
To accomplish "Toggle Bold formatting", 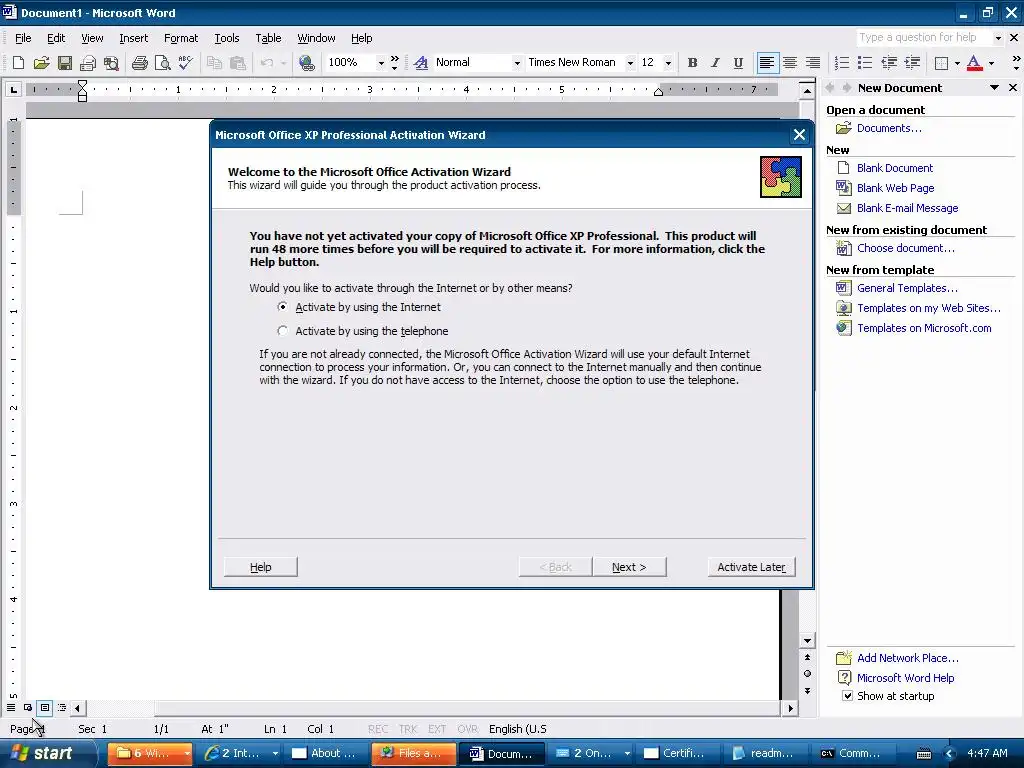I will (x=692, y=63).
